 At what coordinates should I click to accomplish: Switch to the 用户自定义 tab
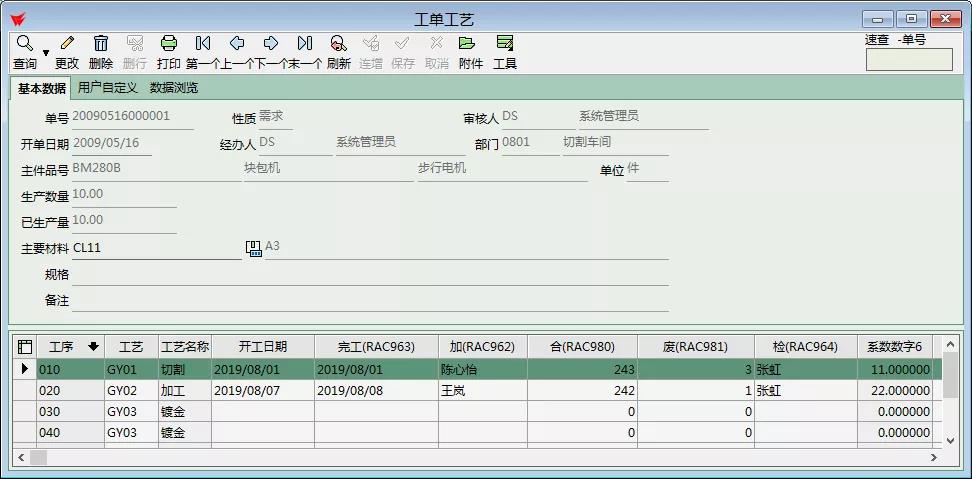(x=108, y=88)
